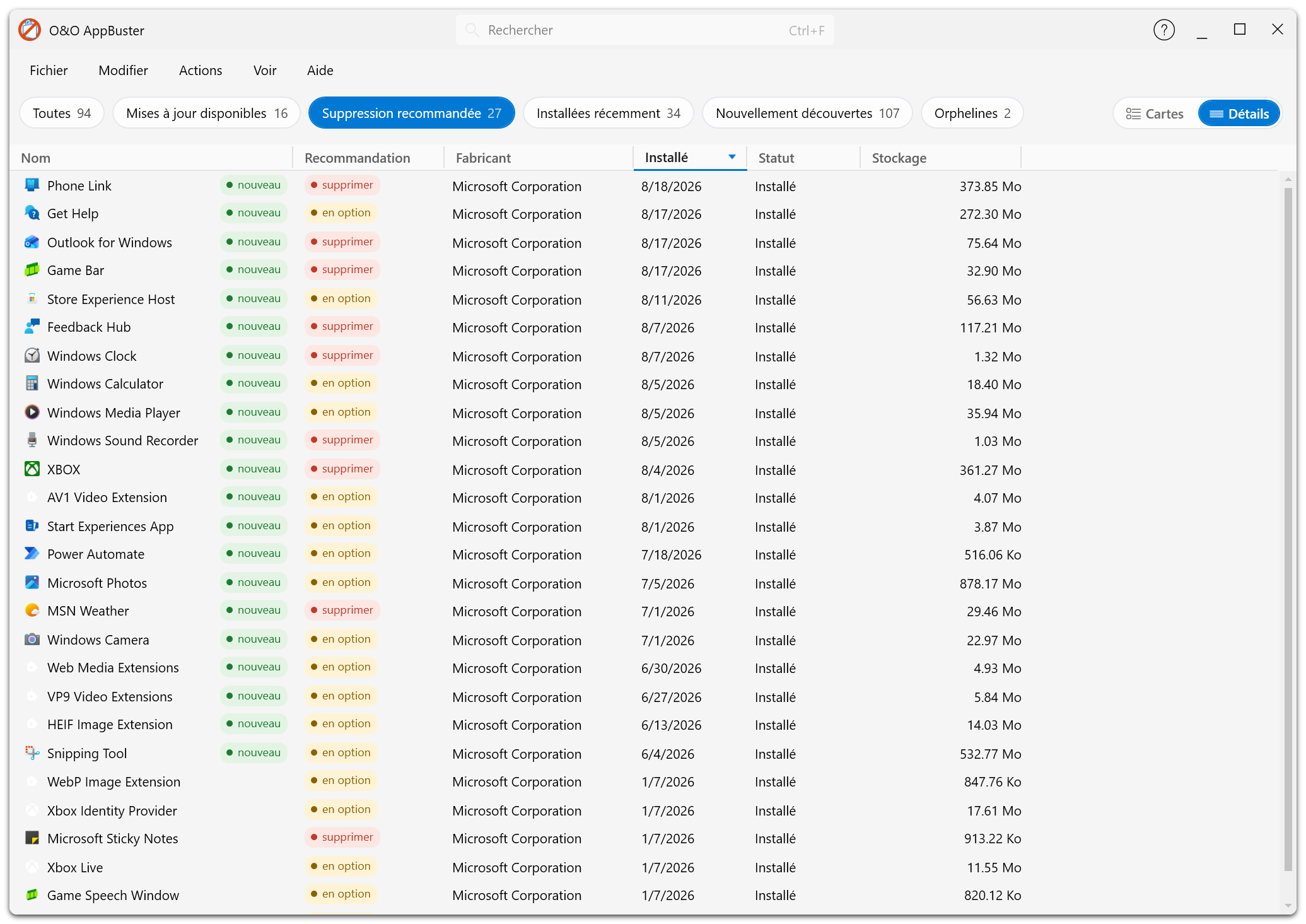Click the Microsoft Sticky Notes icon
The image size is (1306, 924).
(x=32, y=838)
